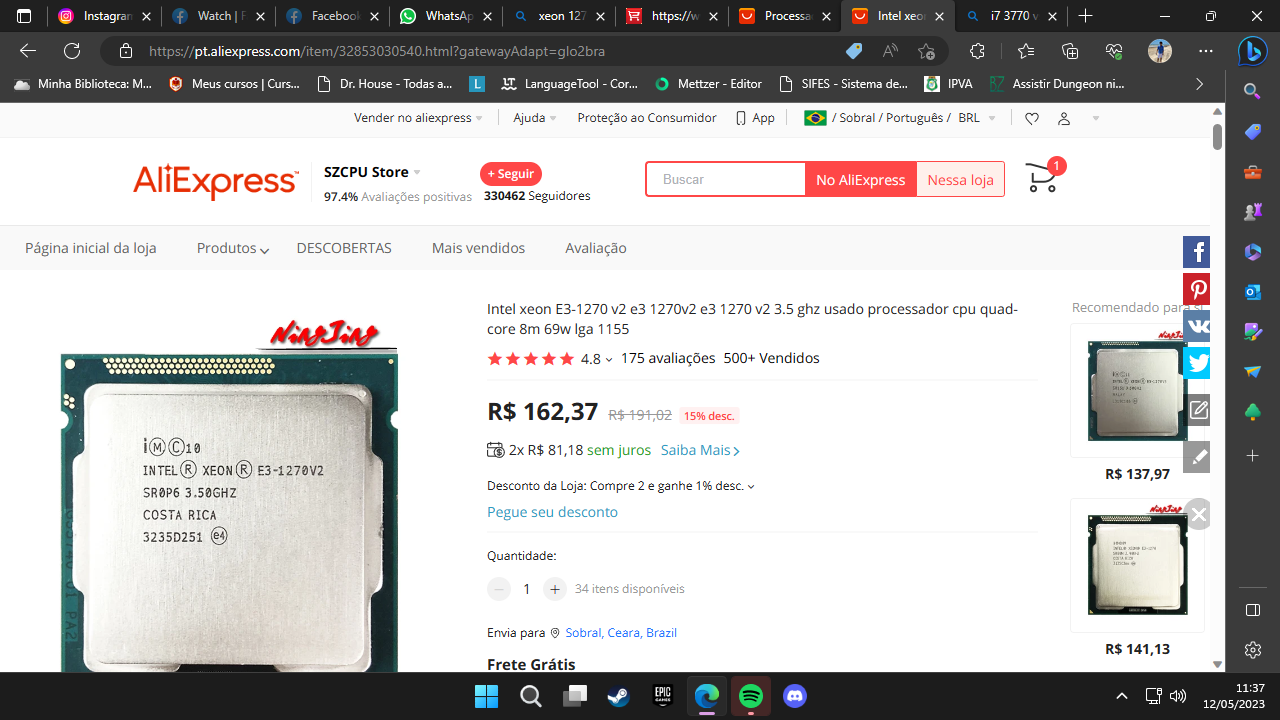Image resolution: width=1280 pixels, height=720 pixels.
Task: Open the Bing chat sidebar button
Action: 1253,51
